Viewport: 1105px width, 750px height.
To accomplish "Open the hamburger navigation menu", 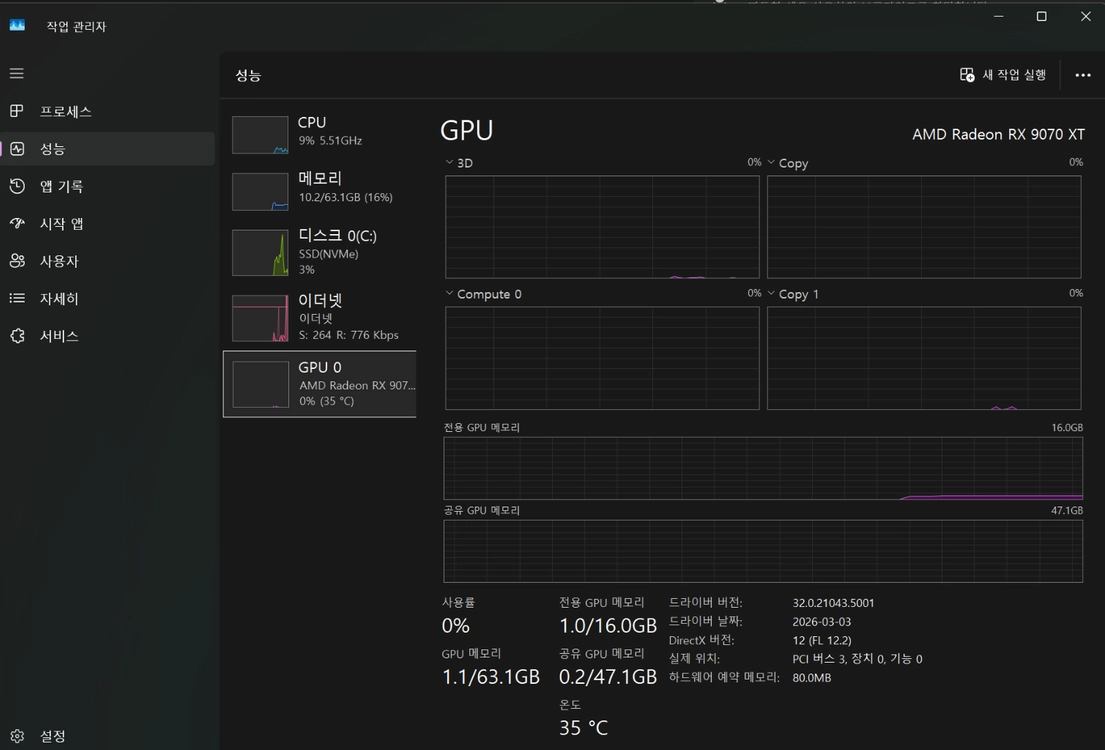I will pos(17,73).
